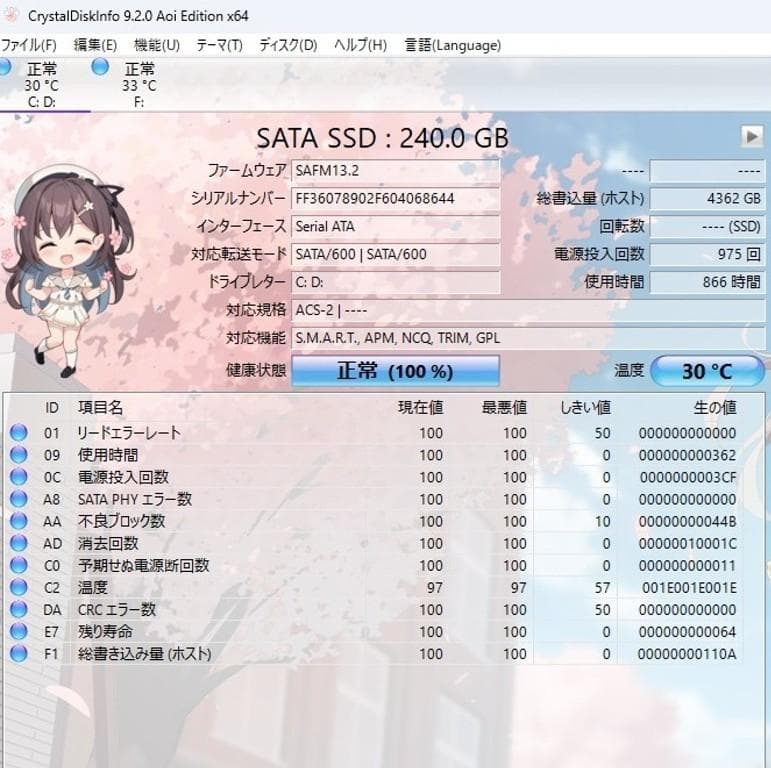
Task: Select the 予期せぬ電源断回数 row name
Action: tap(144, 565)
